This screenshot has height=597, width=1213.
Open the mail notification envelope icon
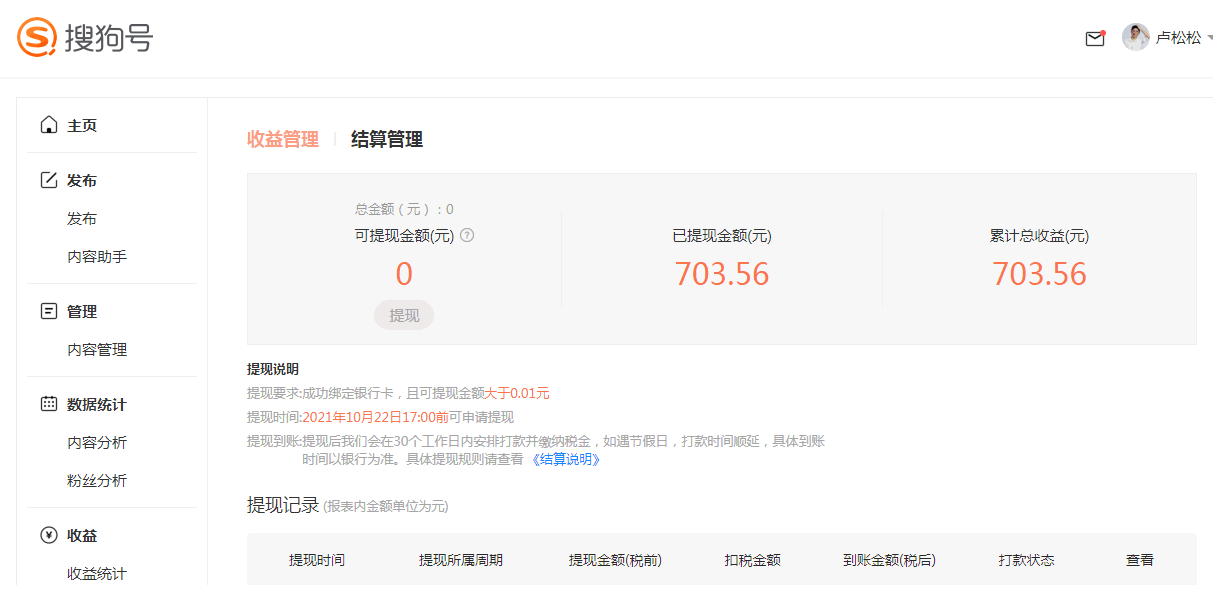[1094, 37]
